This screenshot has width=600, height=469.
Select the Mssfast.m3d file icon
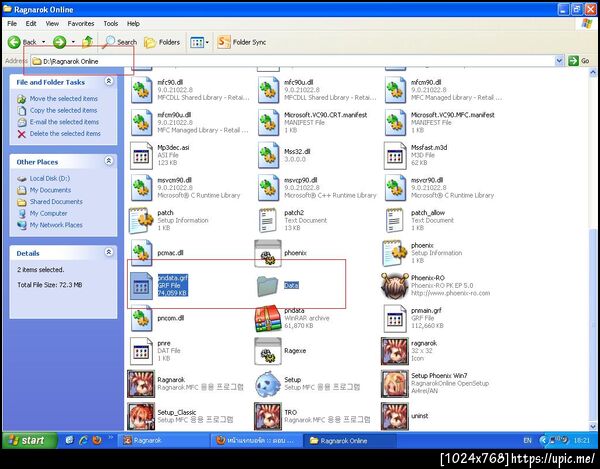(x=395, y=155)
